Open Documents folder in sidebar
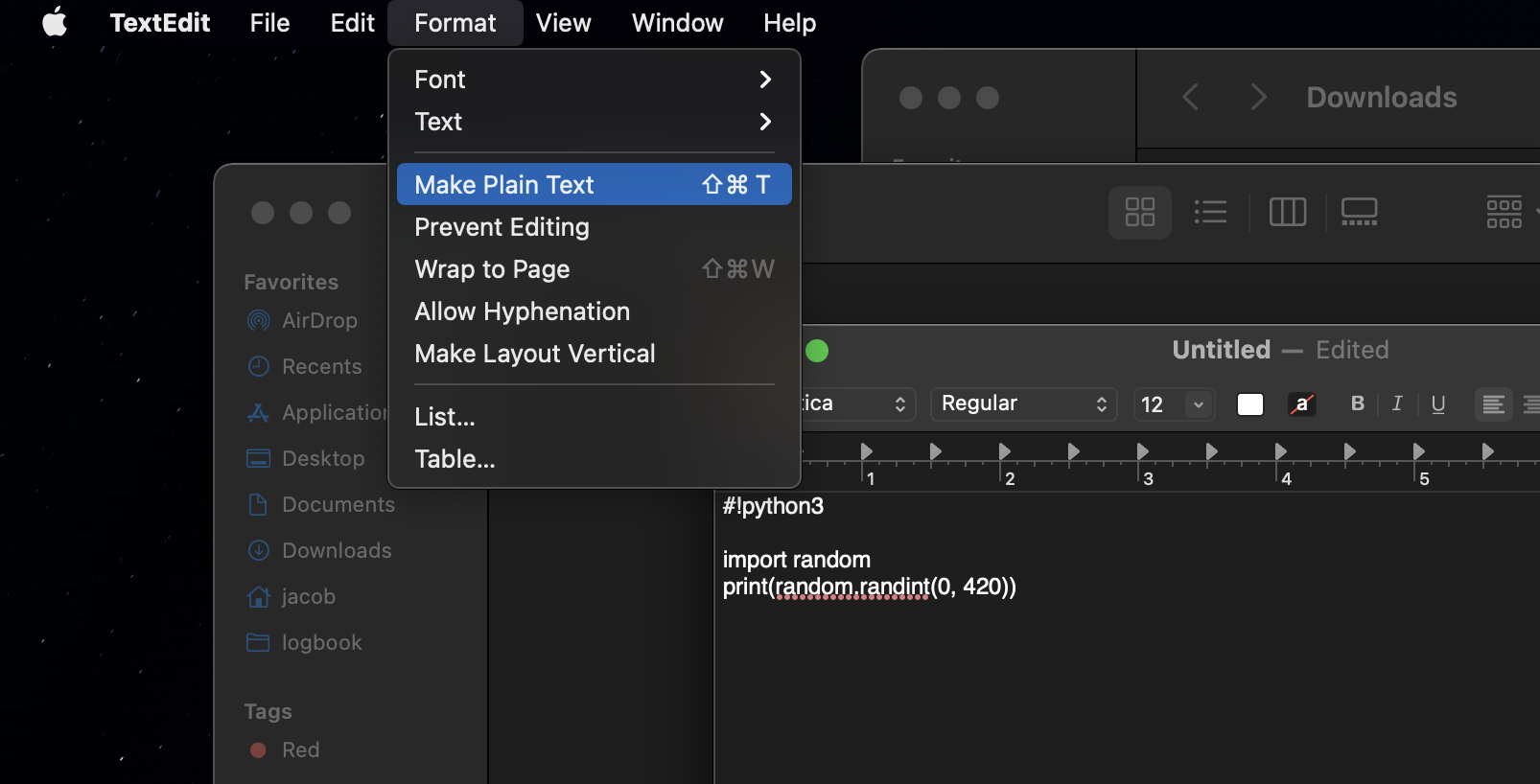This screenshot has width=1540, height=784. click(x=321, y=504)
